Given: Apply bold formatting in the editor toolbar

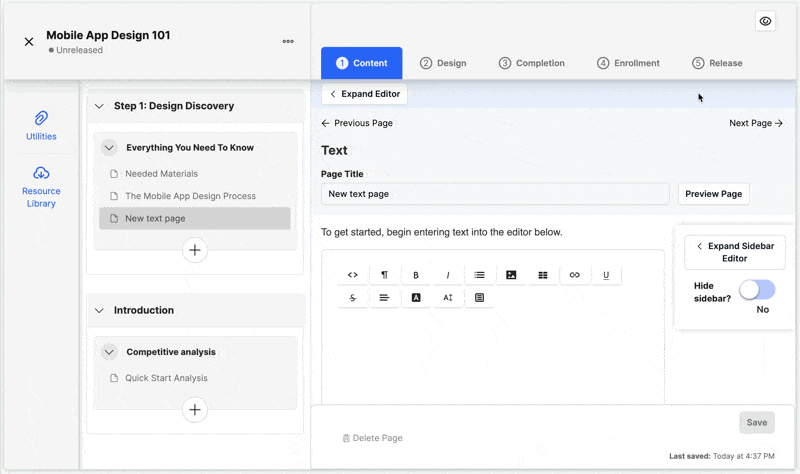Looking at the screenshot, I should coord(416,275).
